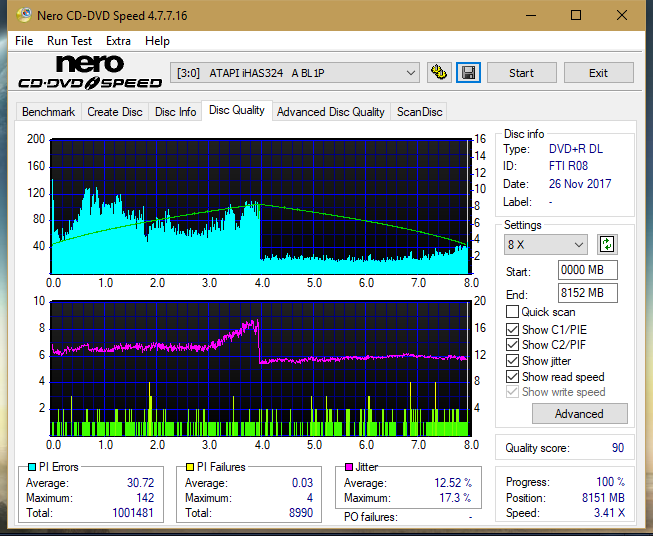Switch to the Benchmark tab
Viewport: 653px width, 536px height.
[49, 112]
